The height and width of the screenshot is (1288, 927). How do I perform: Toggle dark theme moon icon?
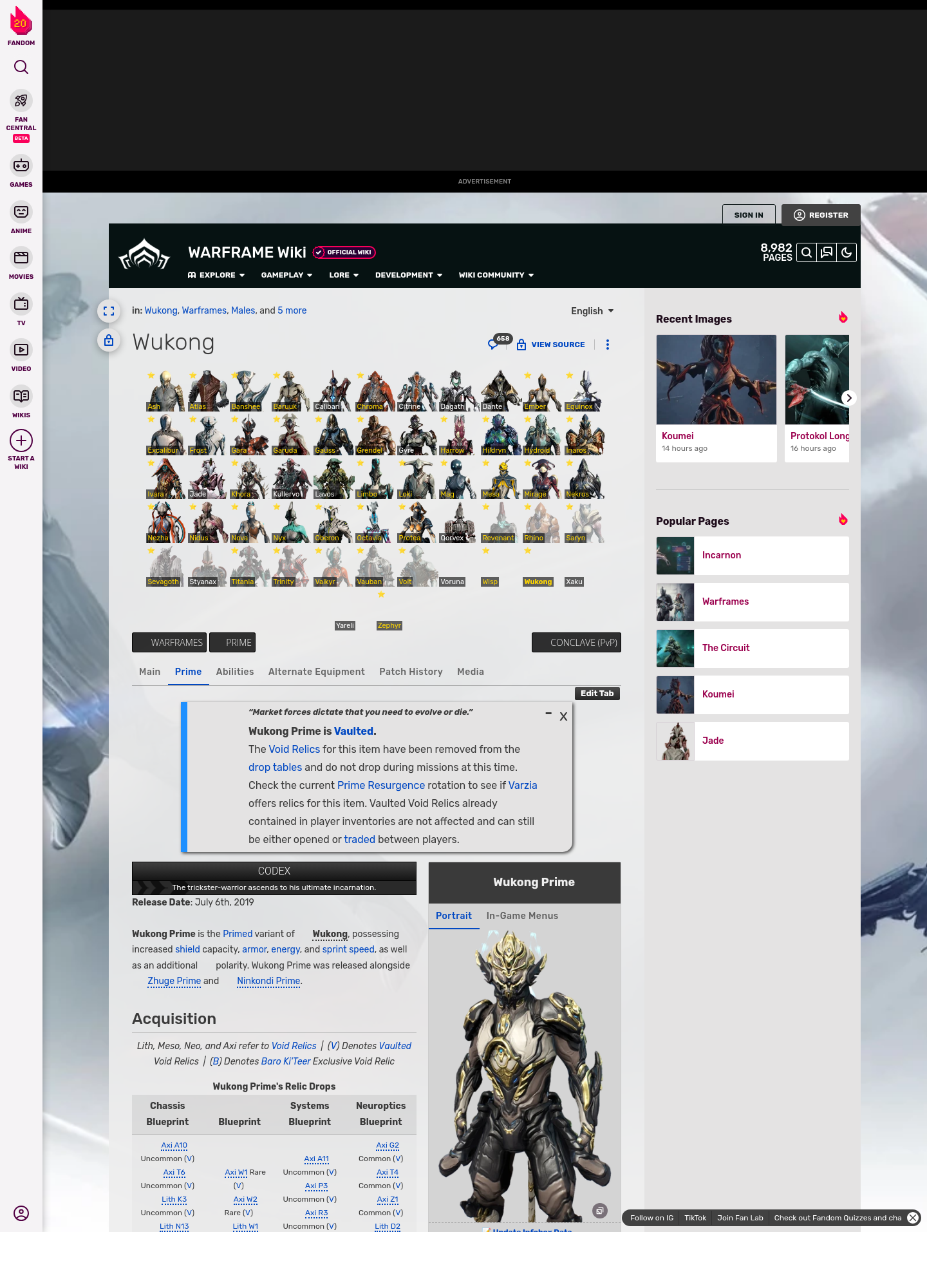pos(847,252)
